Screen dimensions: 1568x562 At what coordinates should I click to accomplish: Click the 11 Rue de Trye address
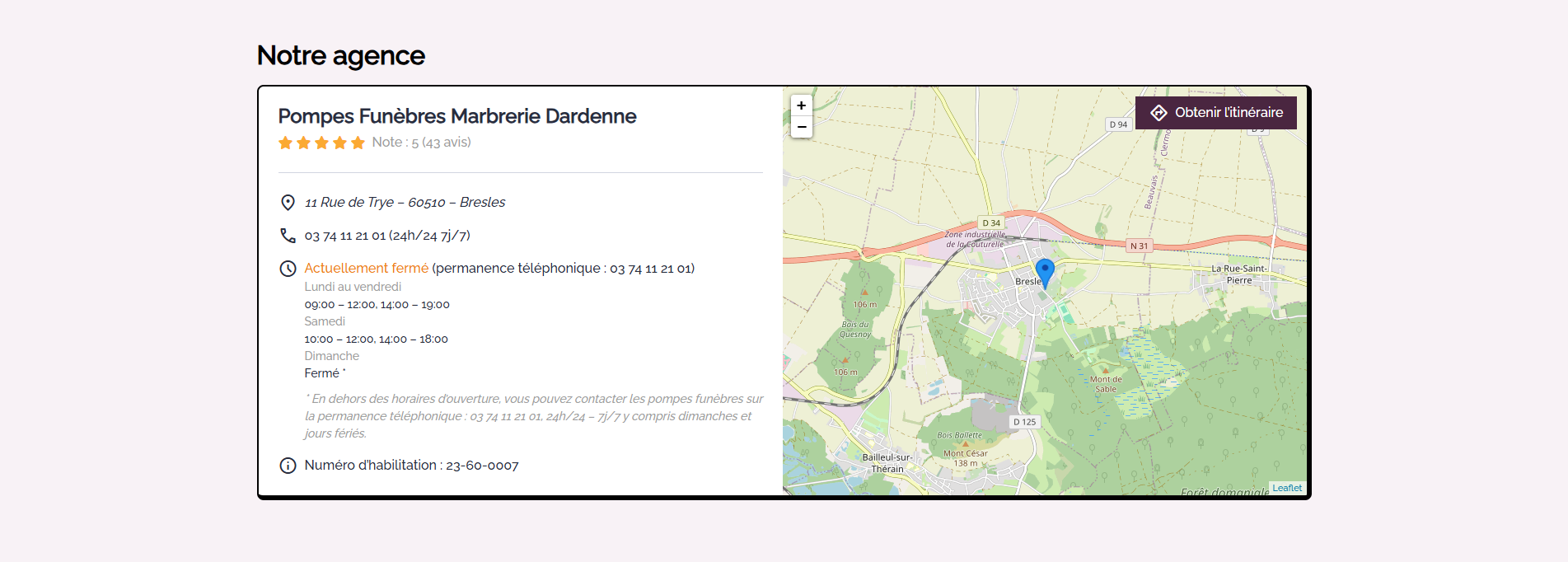pyautogui.click(x=405, y=203)
